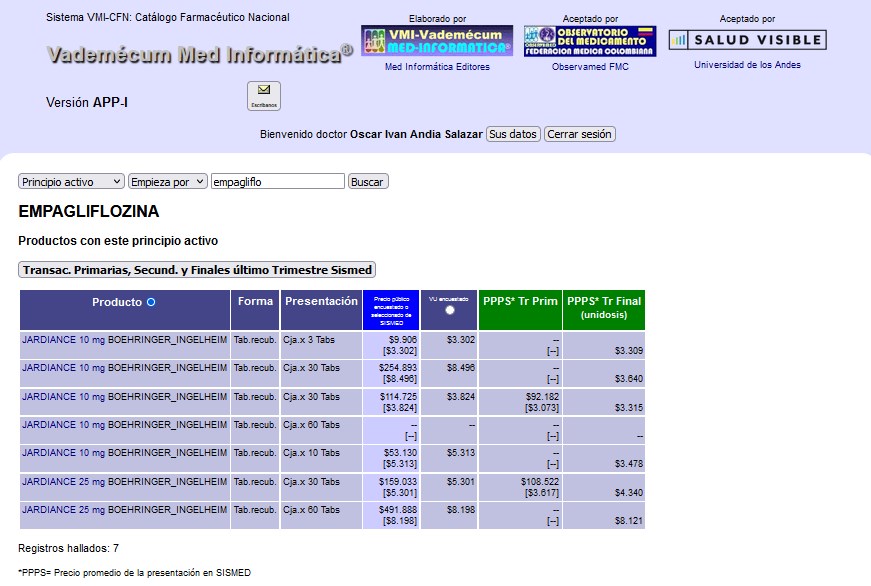Viewport: 871px width, 586px height.
Task: Click Cerrar sesión to log out
Action: [580, 134]
